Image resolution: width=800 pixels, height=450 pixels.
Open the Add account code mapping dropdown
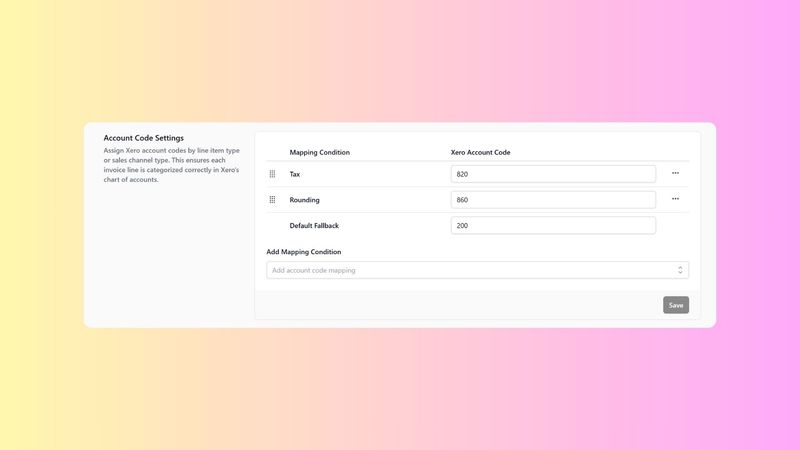(x=477, y=270)
